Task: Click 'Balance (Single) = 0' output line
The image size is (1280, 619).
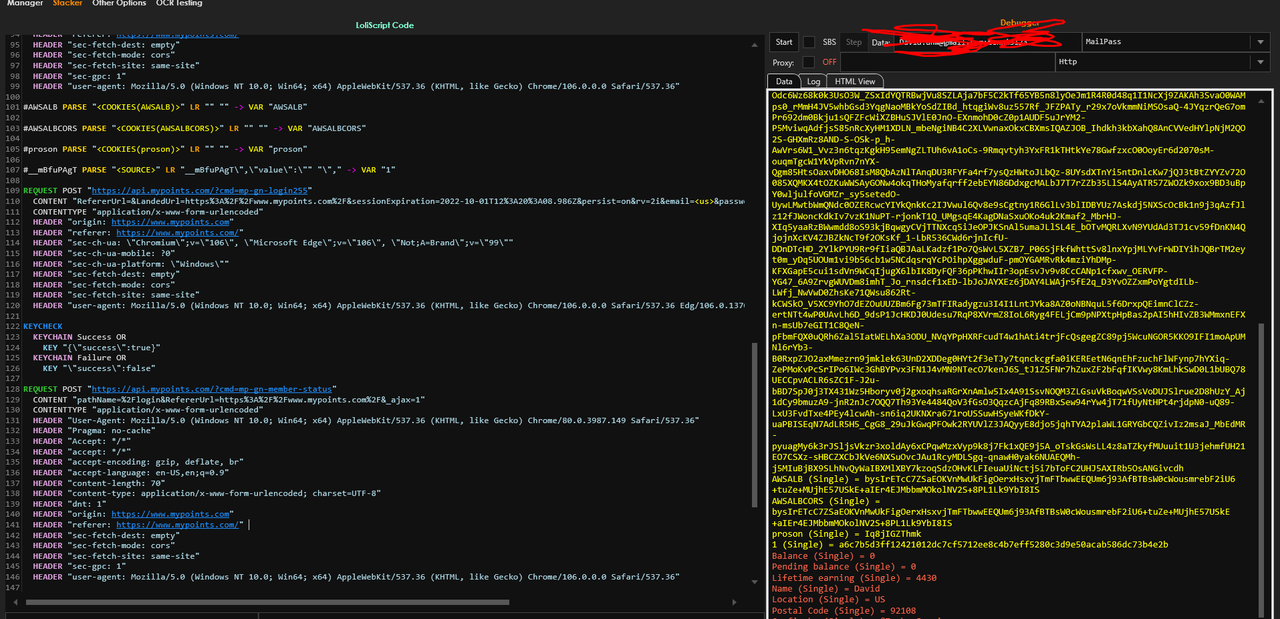Action: coord(824,555)
